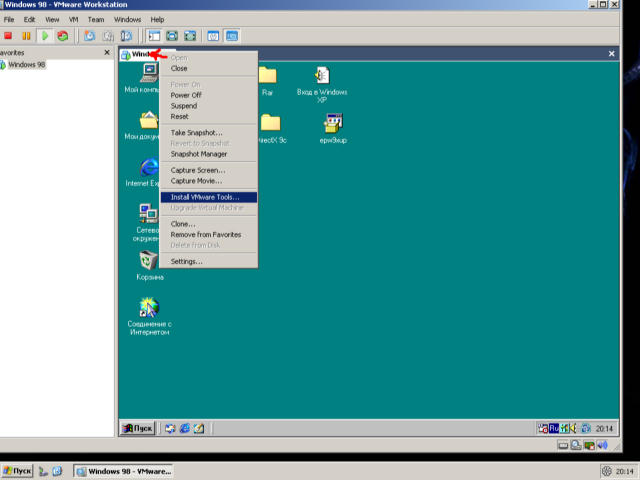Click the red Power Off toolbar button
Viewport: 640px width, 480px height.
[x=9, y=35]
